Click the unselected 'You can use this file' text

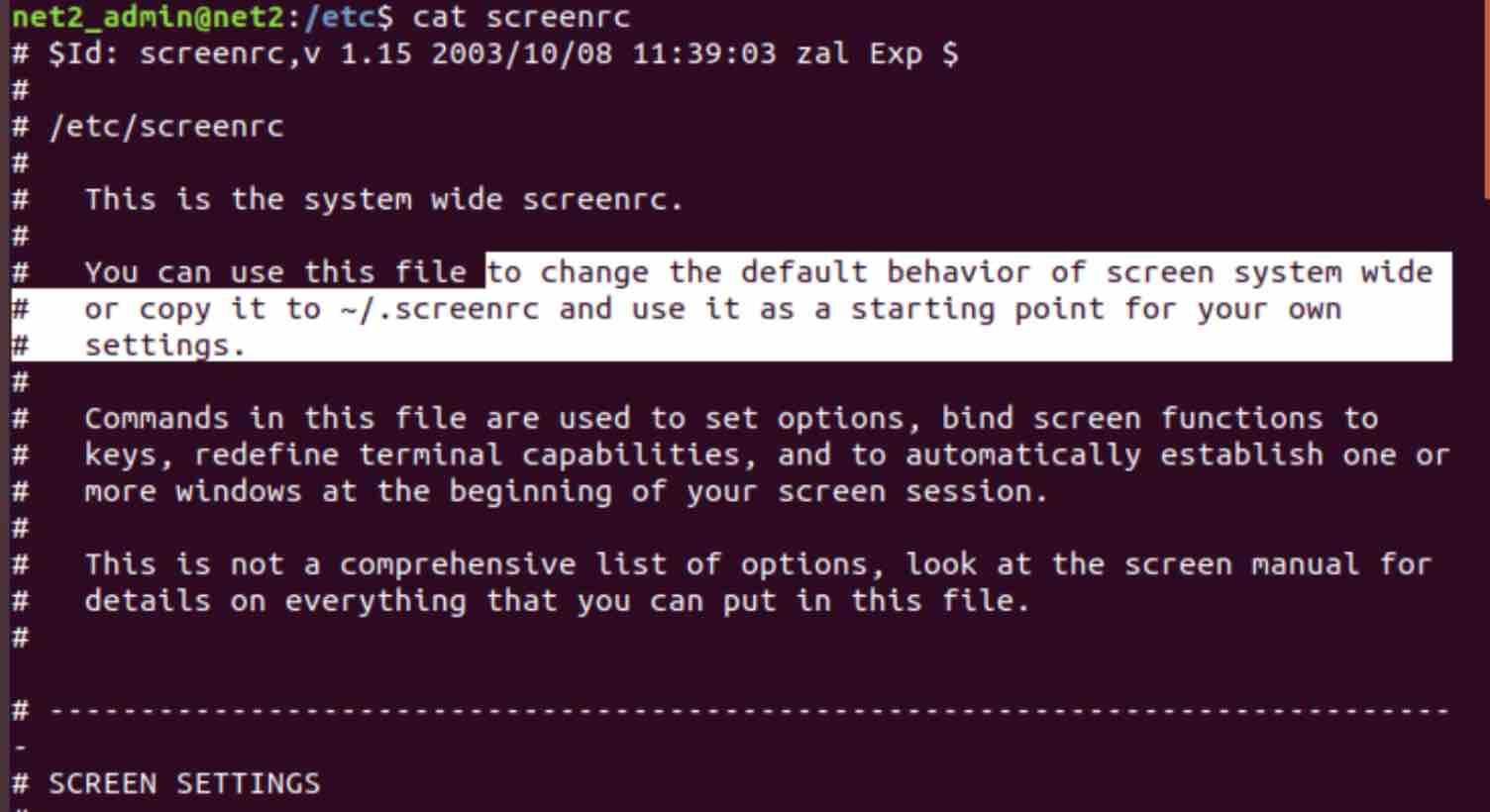(274, 272)
